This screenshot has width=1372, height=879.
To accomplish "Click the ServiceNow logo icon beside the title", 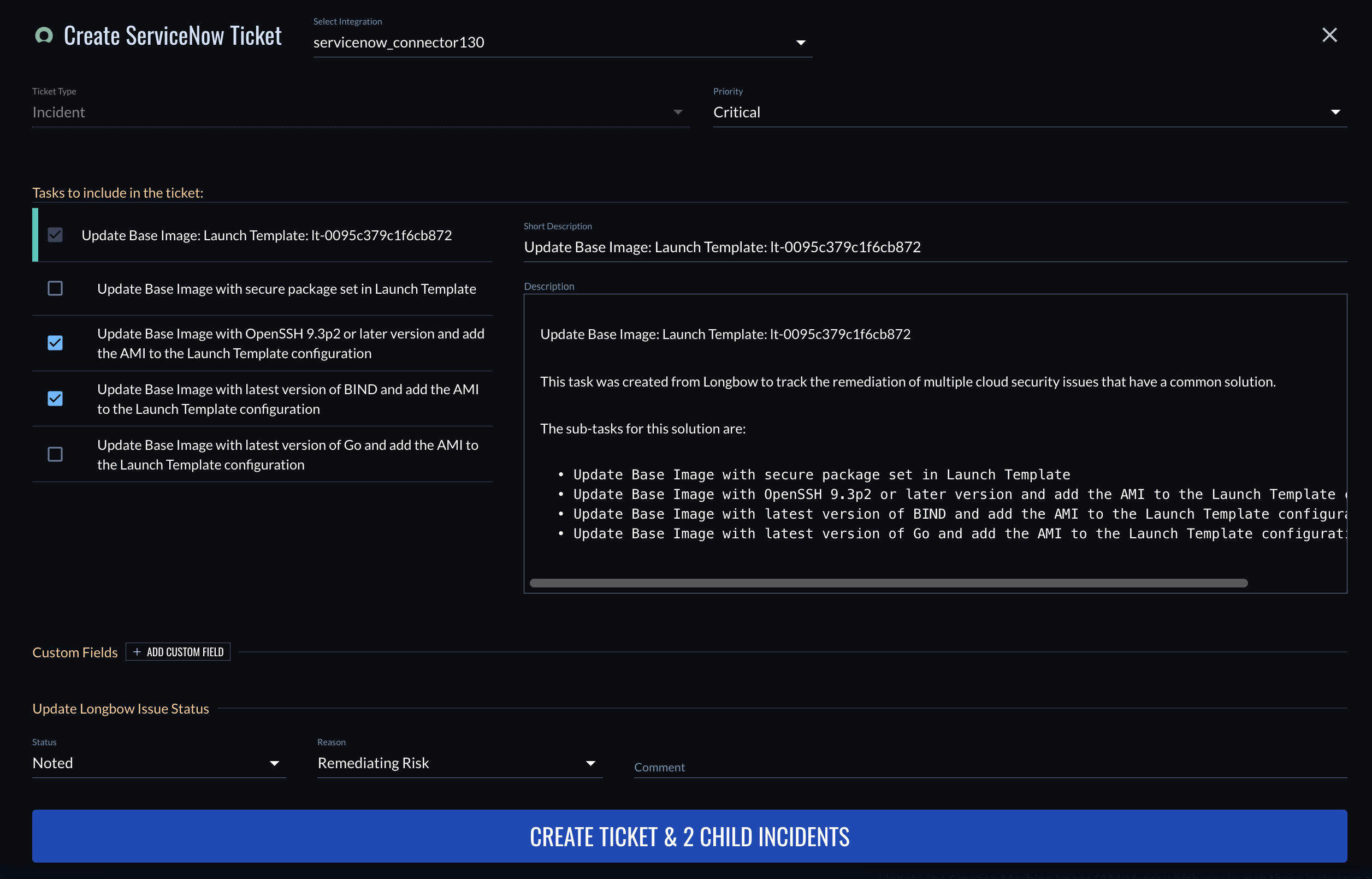I will pos(44,35).
